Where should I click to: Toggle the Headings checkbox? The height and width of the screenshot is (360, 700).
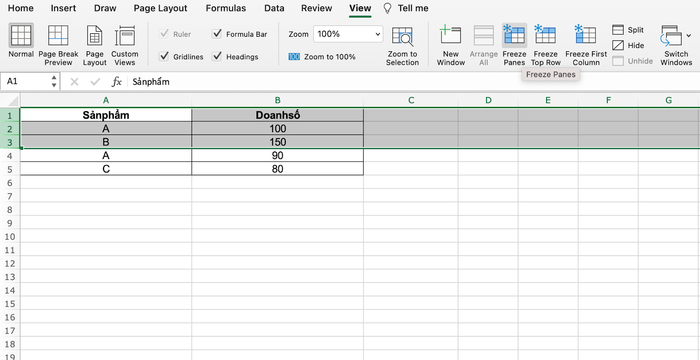[x=217, y=57]
